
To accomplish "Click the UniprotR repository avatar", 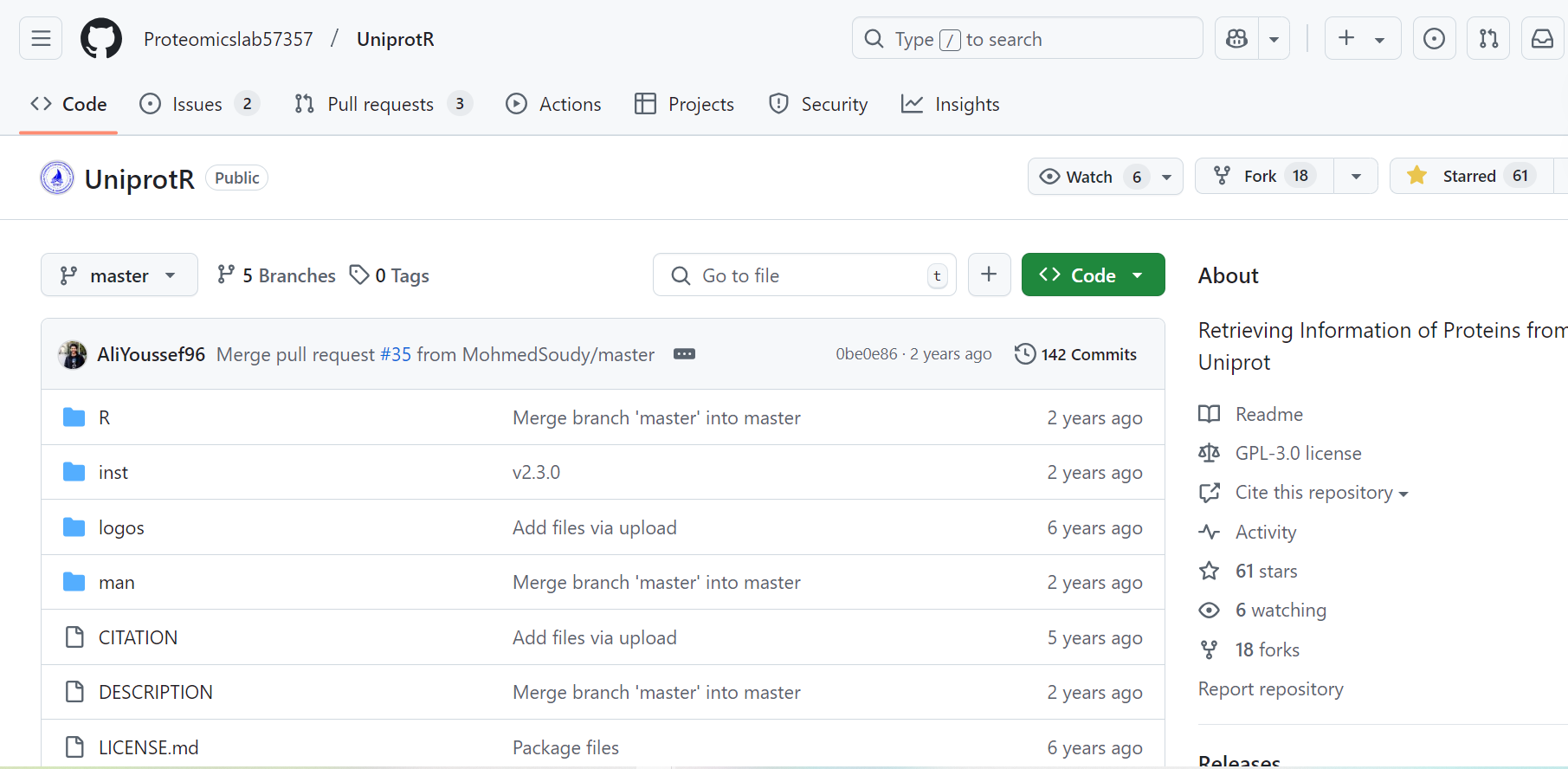I will click(x=57, y=178).
